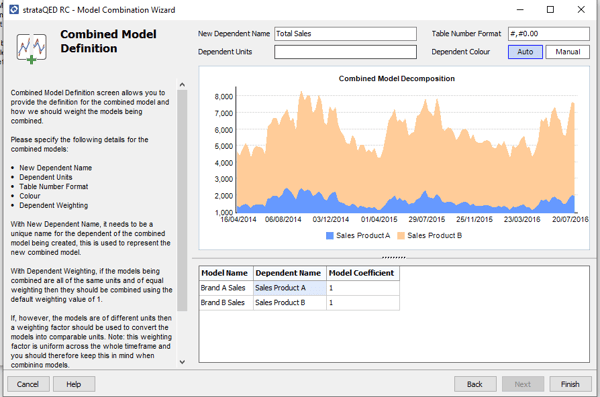Minimize the Model Combination Wizard window

[520, 10]
